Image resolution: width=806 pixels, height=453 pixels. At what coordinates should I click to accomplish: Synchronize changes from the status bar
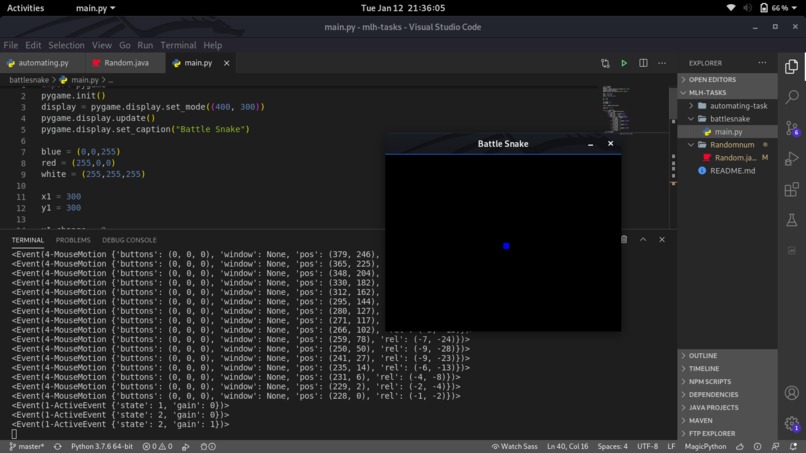click(x=58, y=446)
